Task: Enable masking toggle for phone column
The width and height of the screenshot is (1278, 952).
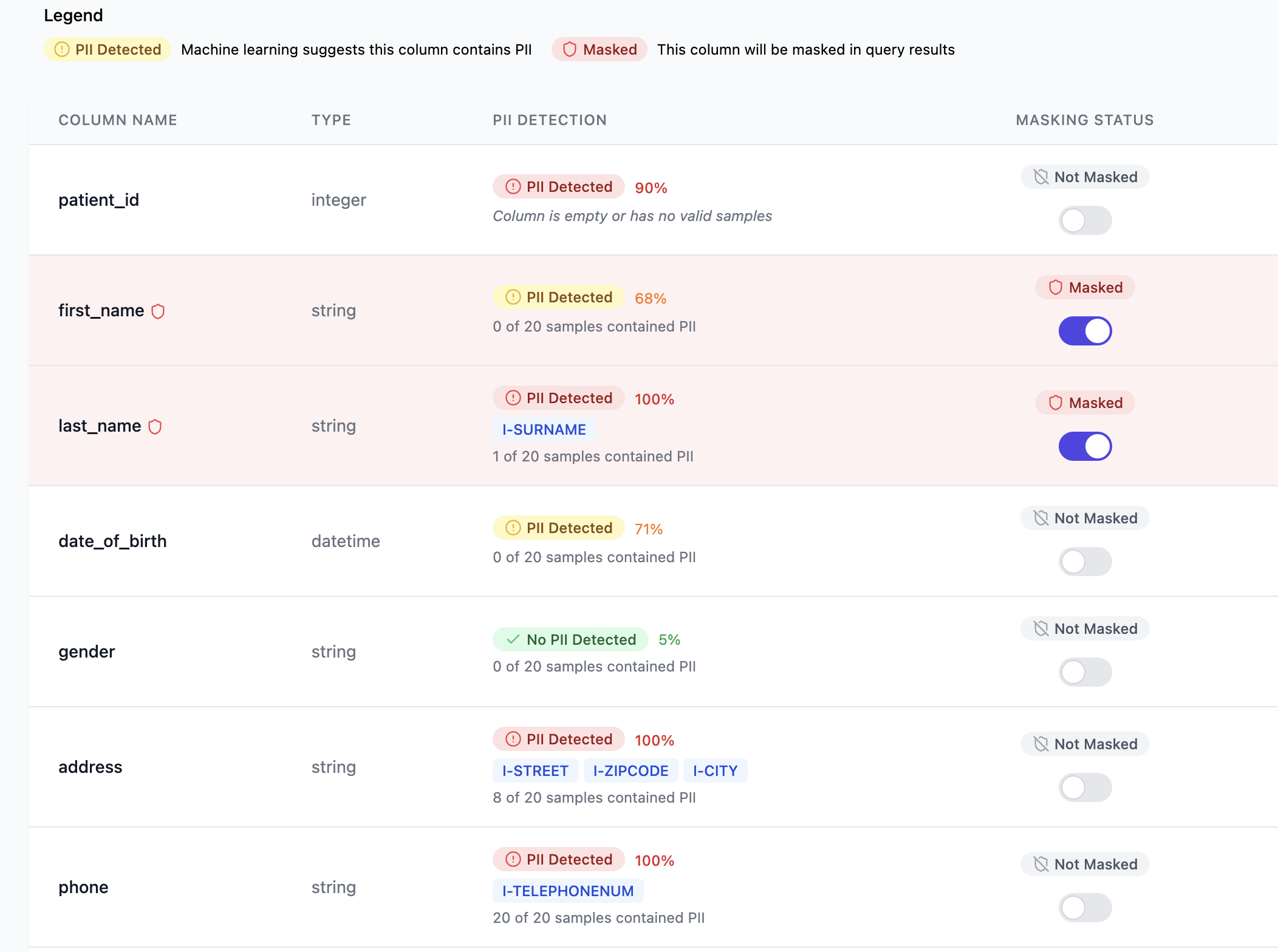Action: point(1085,908)
